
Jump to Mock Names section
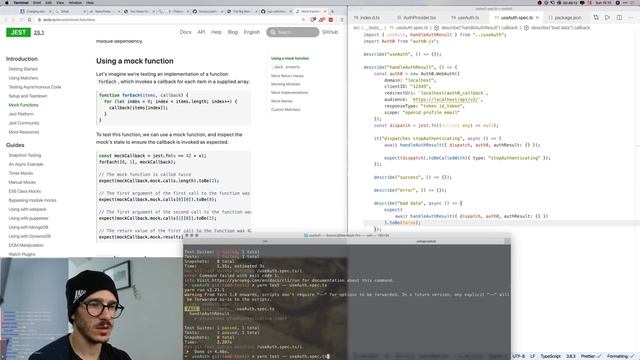click(282, 101)
